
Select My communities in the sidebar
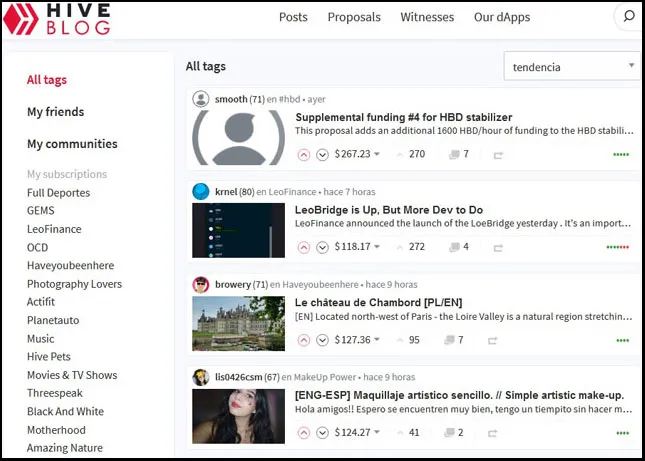pyautogui.click(x=72, y=144)
